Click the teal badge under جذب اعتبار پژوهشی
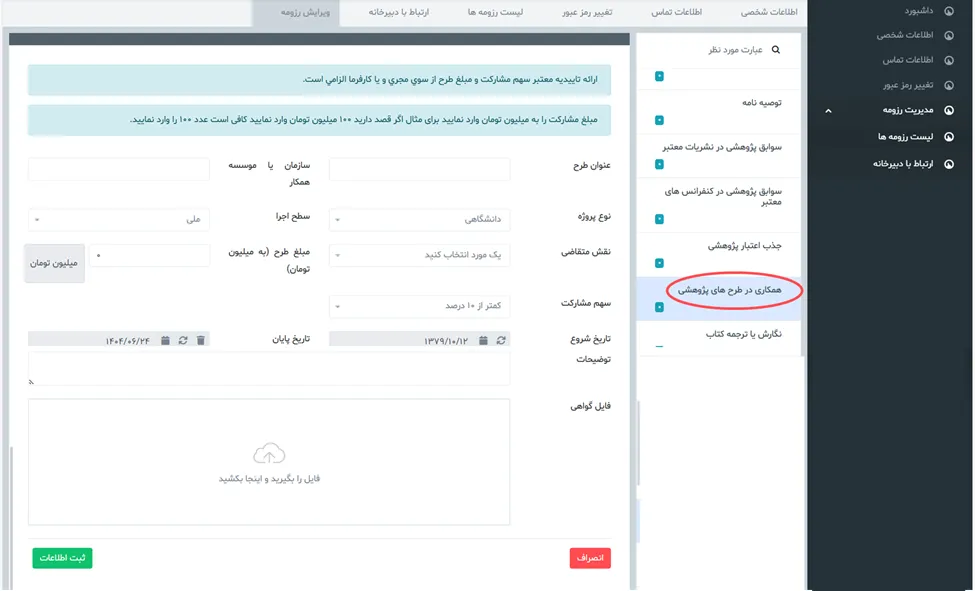The width and height of the screenshot is (975, 591). [x=659, y=263]
